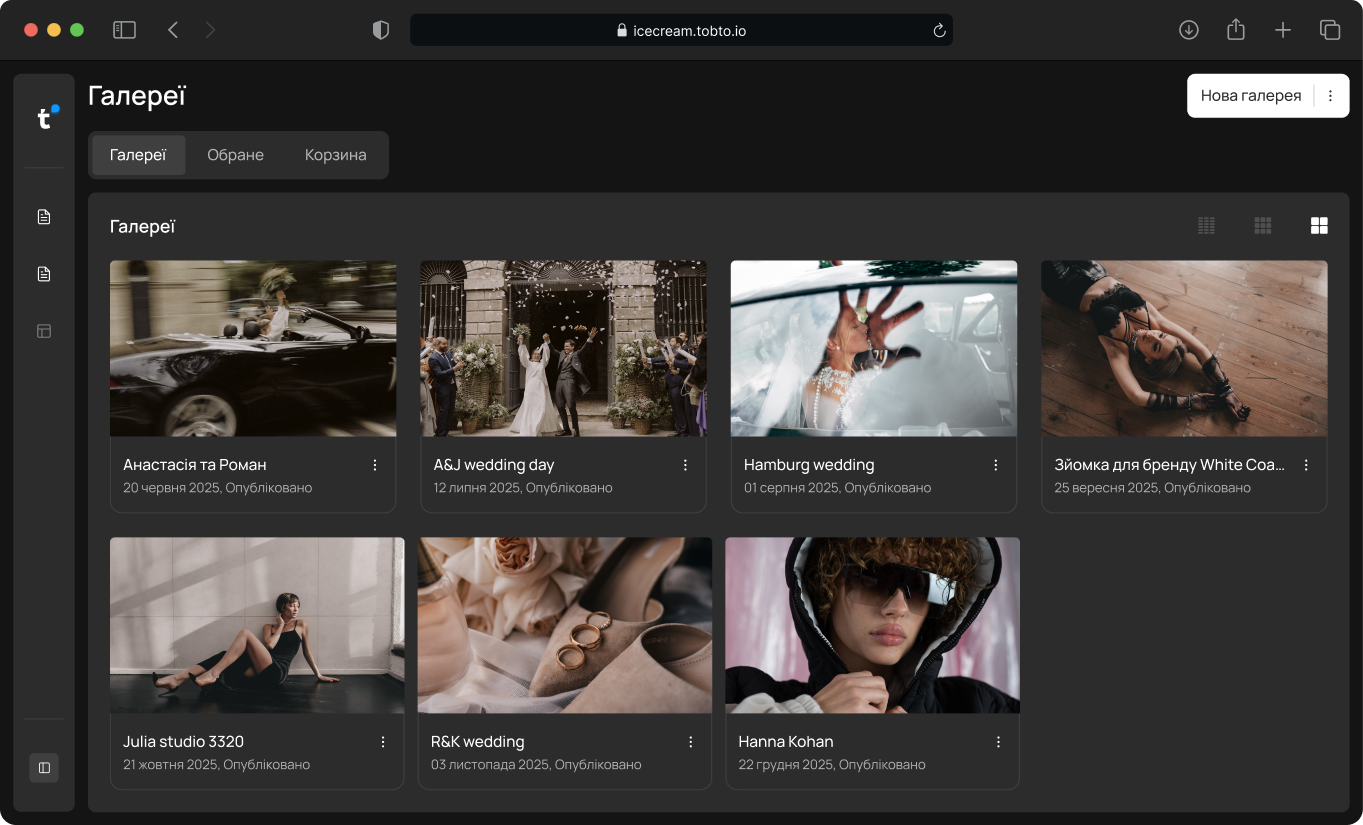The height and width of the screenshot is (825, 1363).
Task: Open tab overview in the browser
Action: [1330, 30]
